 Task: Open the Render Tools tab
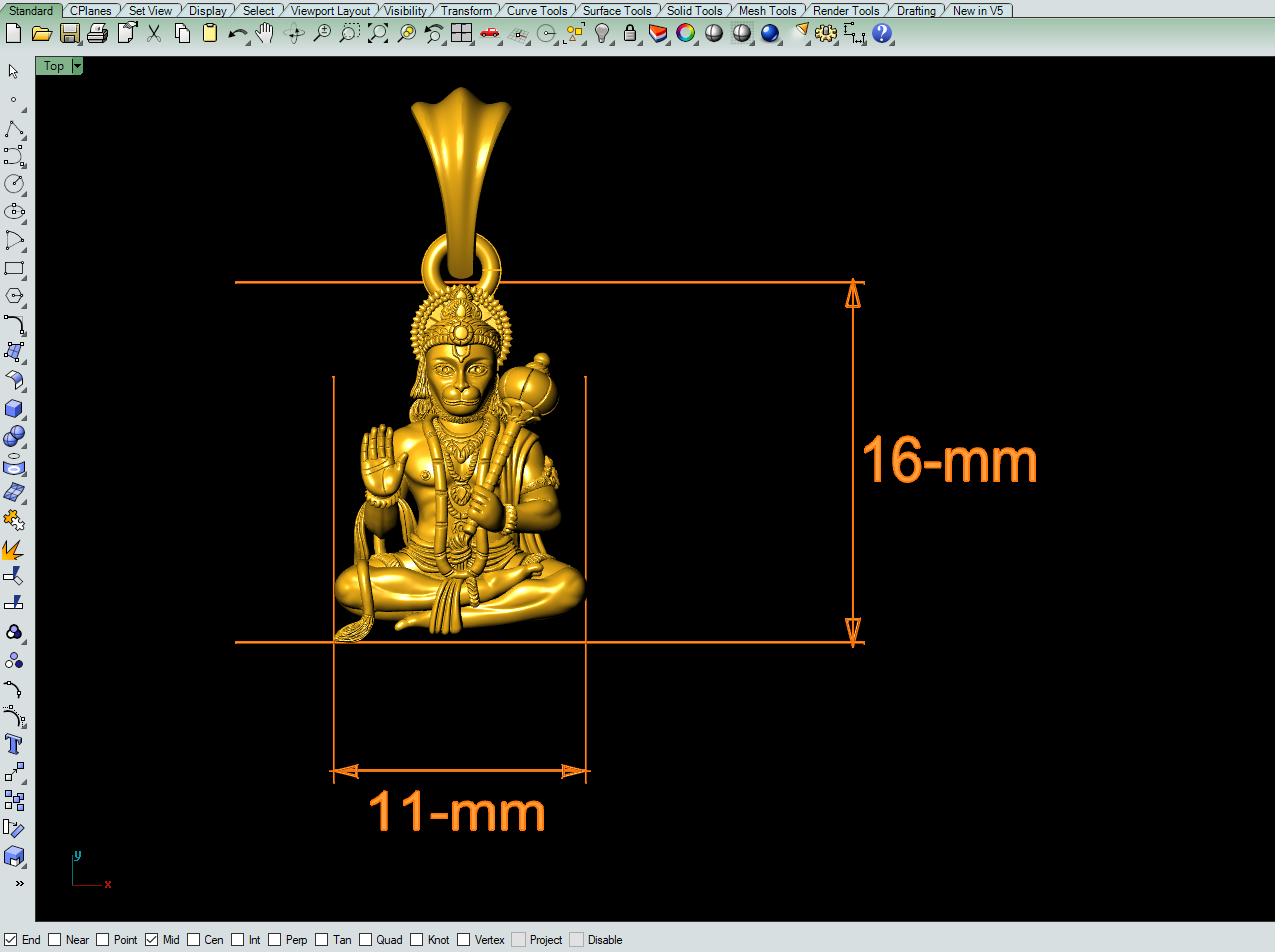tap(846, 11)
